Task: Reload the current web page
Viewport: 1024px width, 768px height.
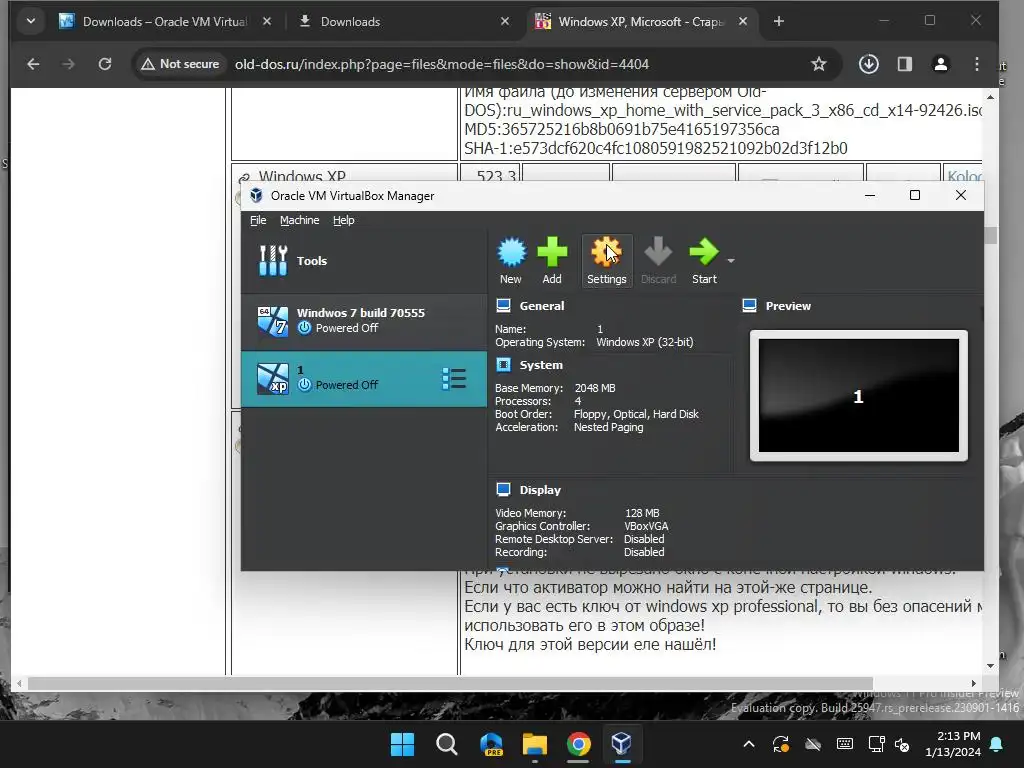Action: (x=104, y=64)
